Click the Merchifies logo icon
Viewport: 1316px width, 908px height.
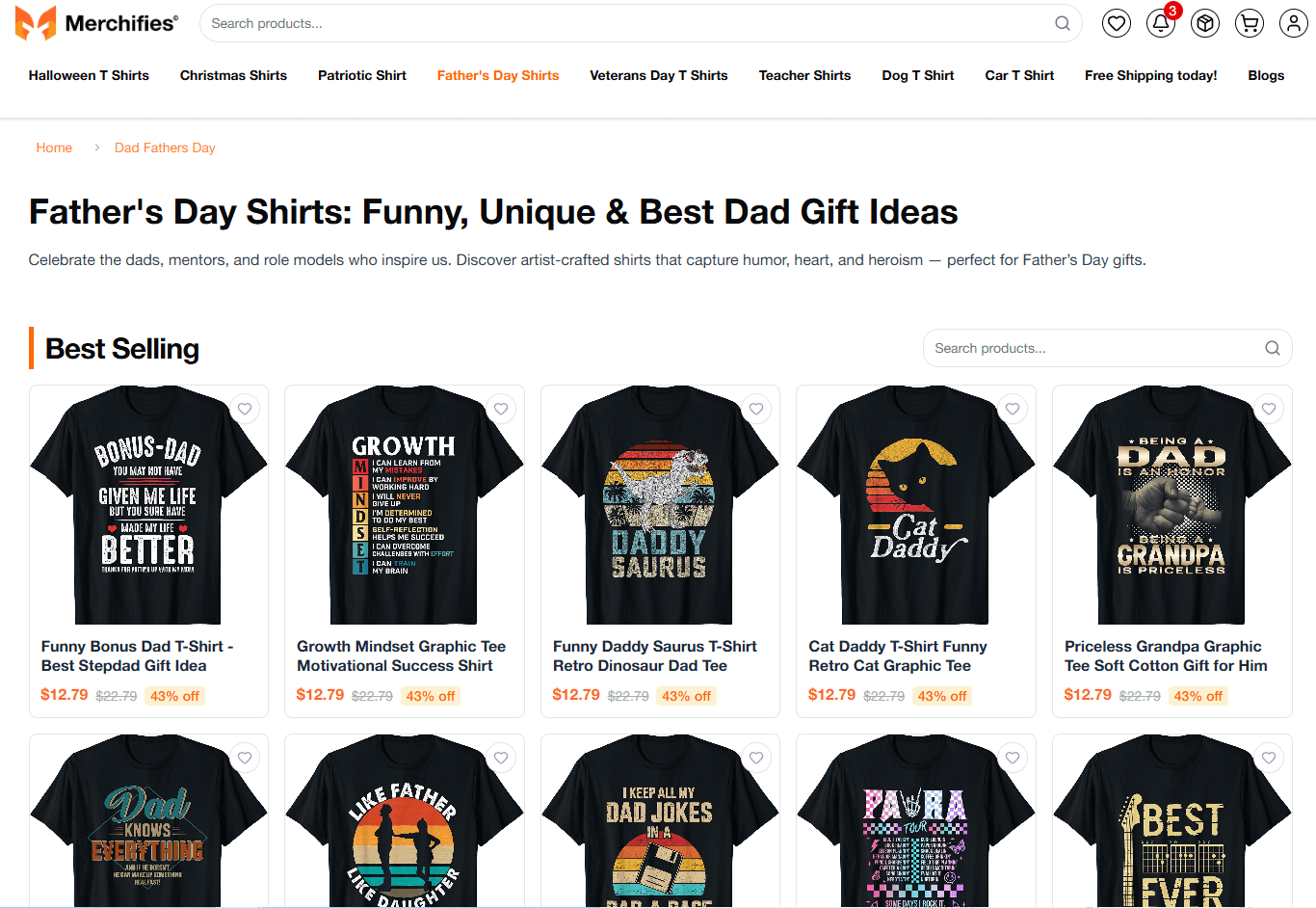point(35,22)
